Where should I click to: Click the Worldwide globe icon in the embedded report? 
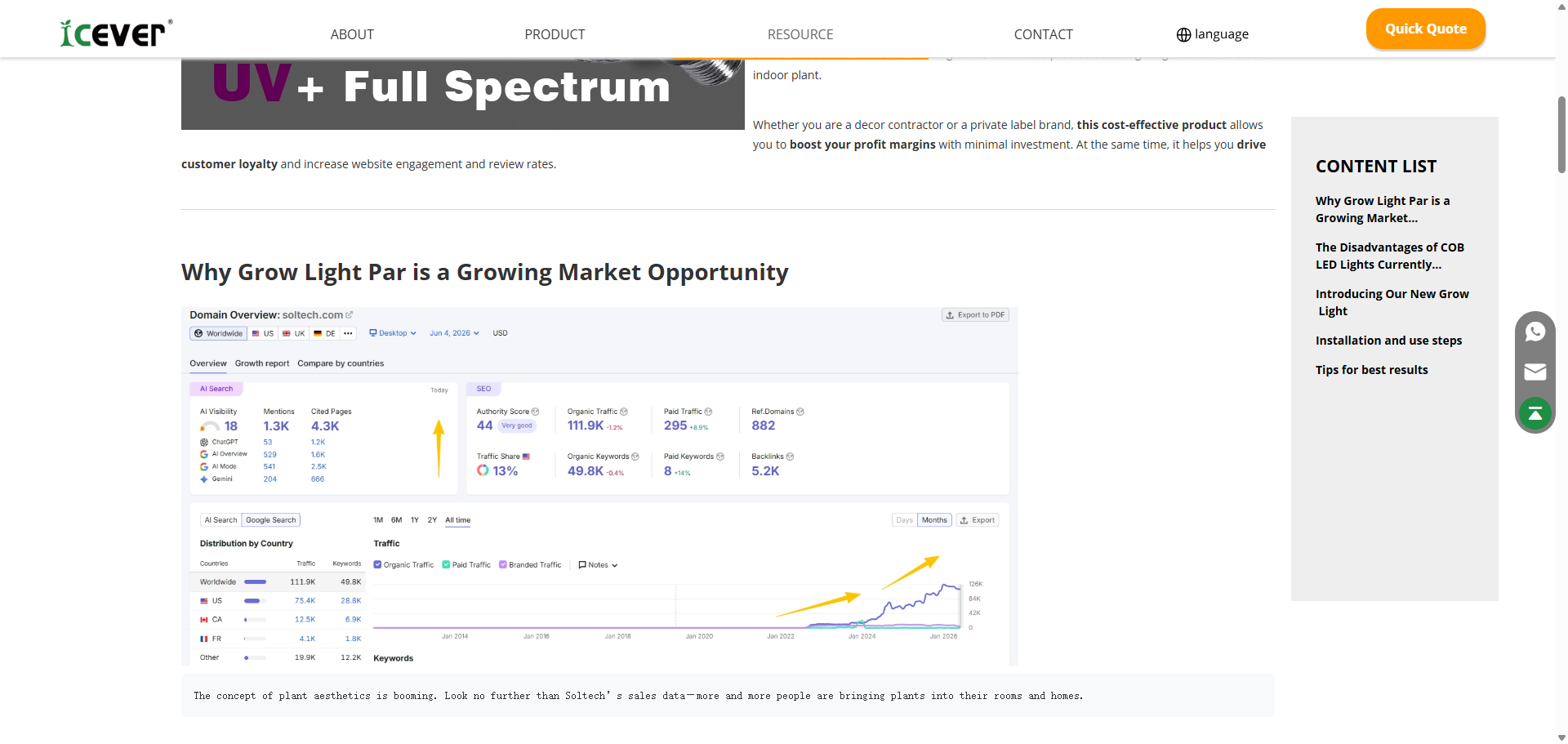(x=198, y=333)
